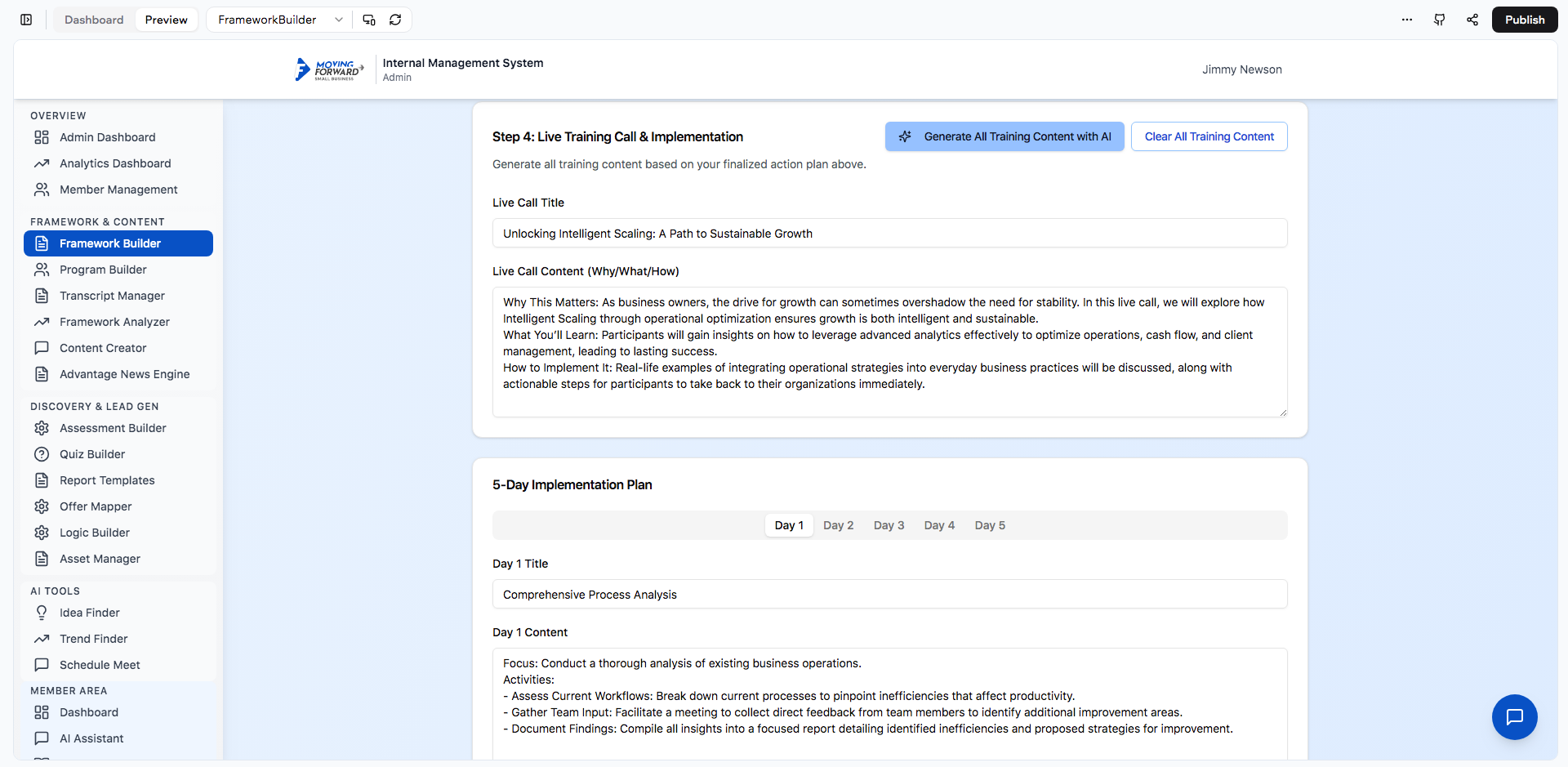
Task: Click Generate All Training Content with AI
Action: pos(1004,136)
